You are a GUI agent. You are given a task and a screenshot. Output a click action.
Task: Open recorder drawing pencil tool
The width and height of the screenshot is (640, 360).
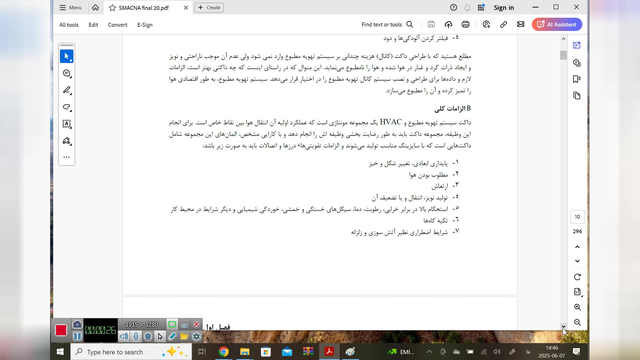click(172, 336)
